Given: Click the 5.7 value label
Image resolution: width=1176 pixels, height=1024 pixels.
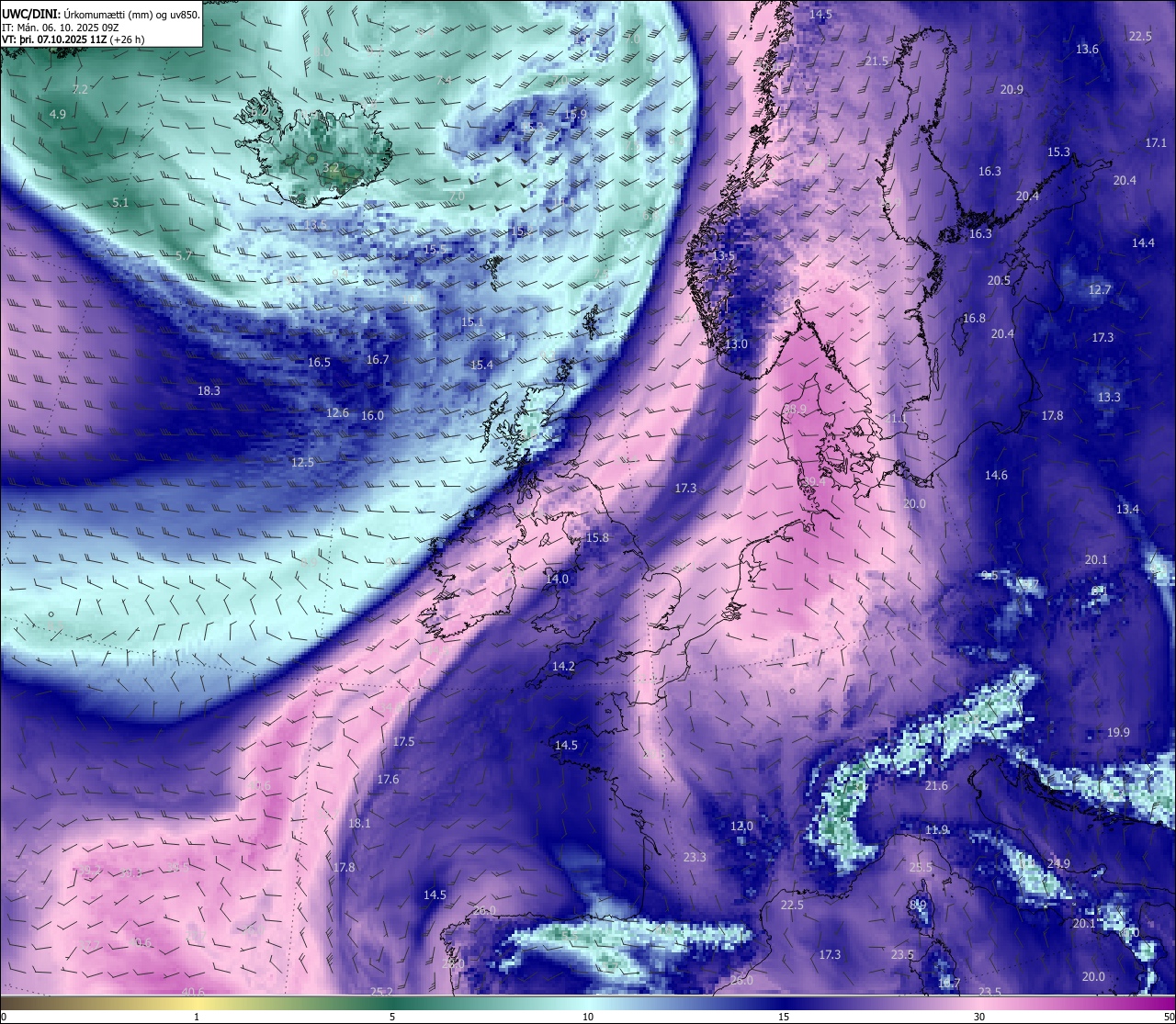Looking at the screenshot, I should (x=184, y=255).
